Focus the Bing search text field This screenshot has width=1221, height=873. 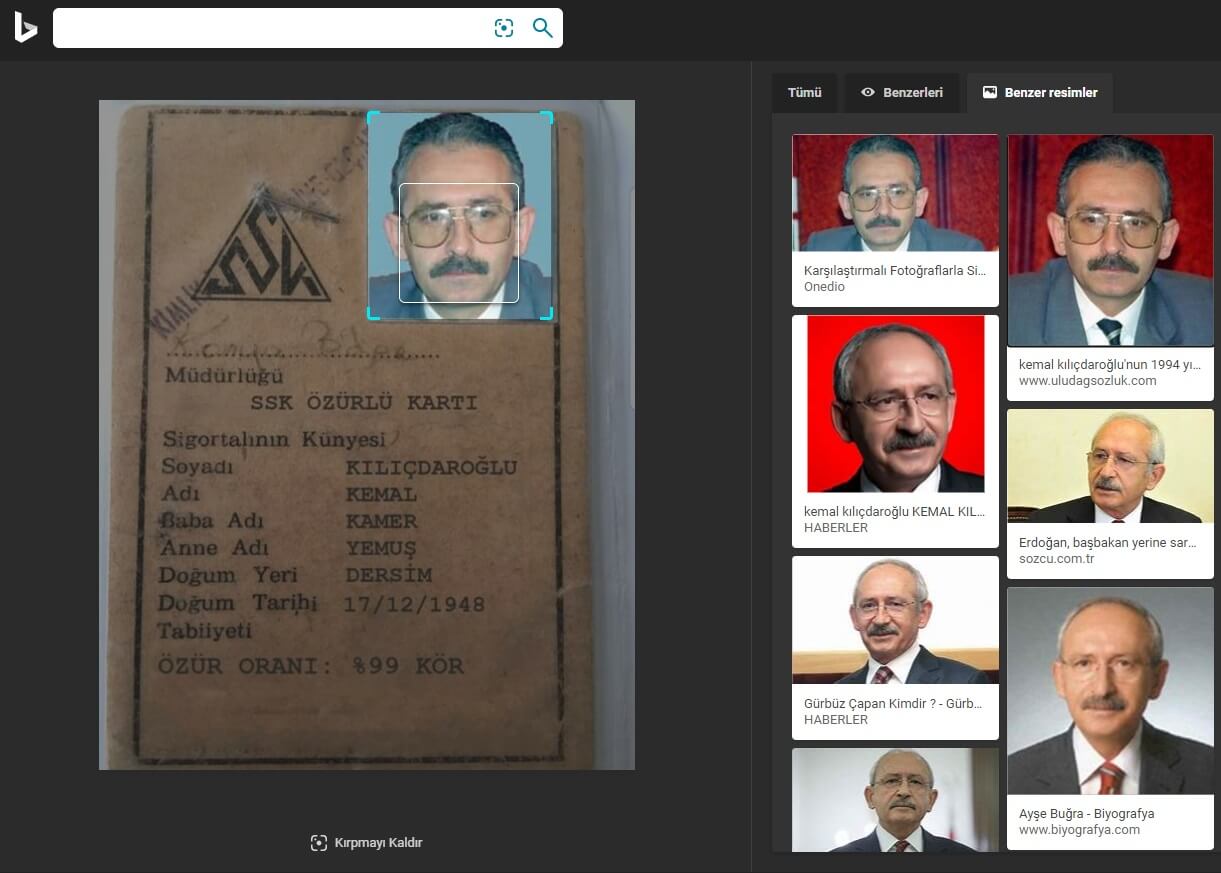pyautogui.click(x=270, y=28)
